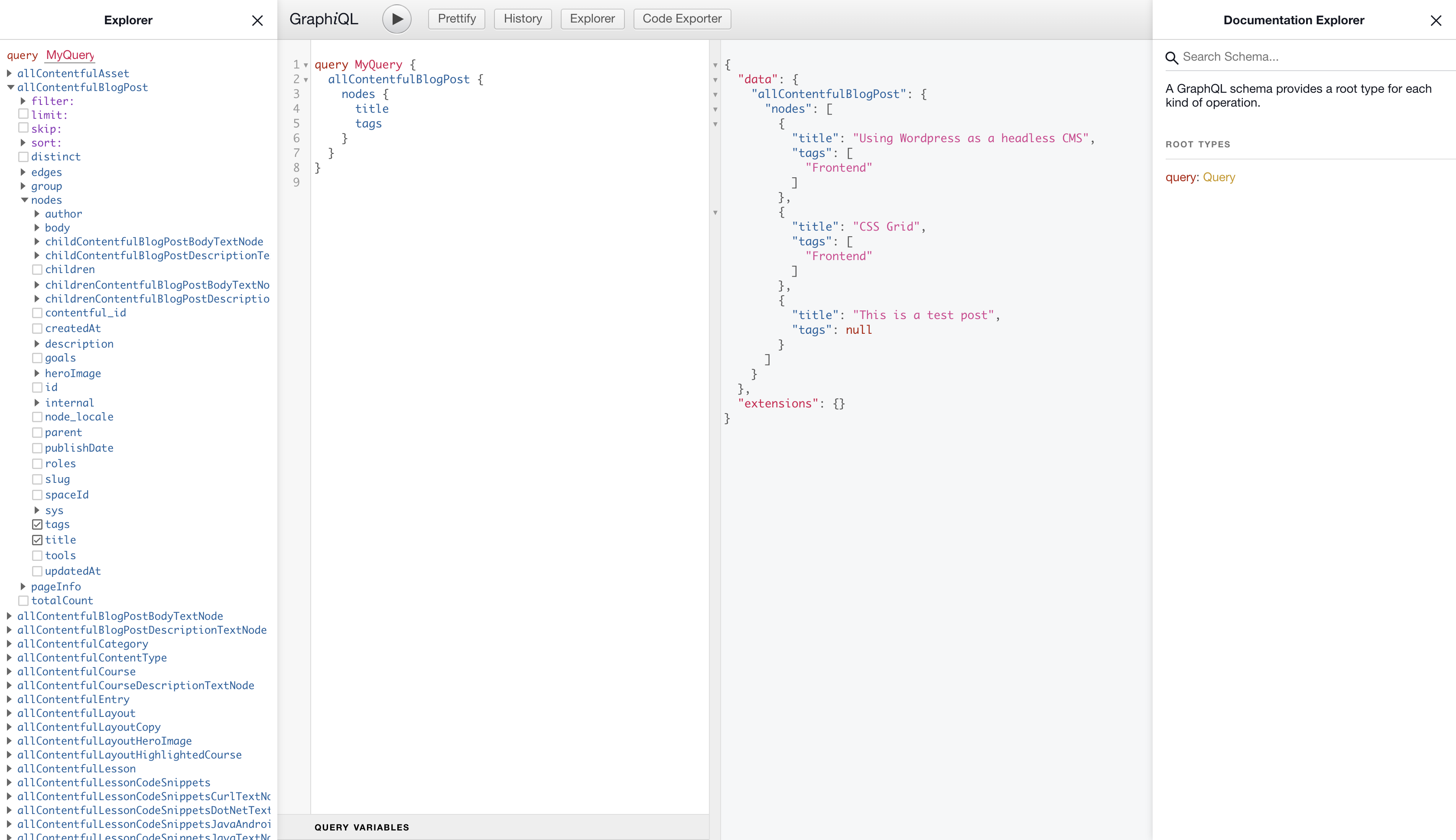Check the node_locale field checkbox
This screenshot has height=840, width=1456.
point(37,417)
